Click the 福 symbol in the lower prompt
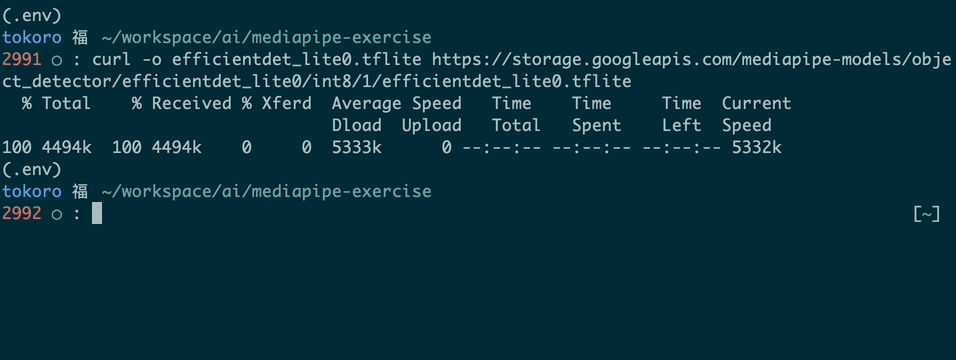 (x=80, y=192)
